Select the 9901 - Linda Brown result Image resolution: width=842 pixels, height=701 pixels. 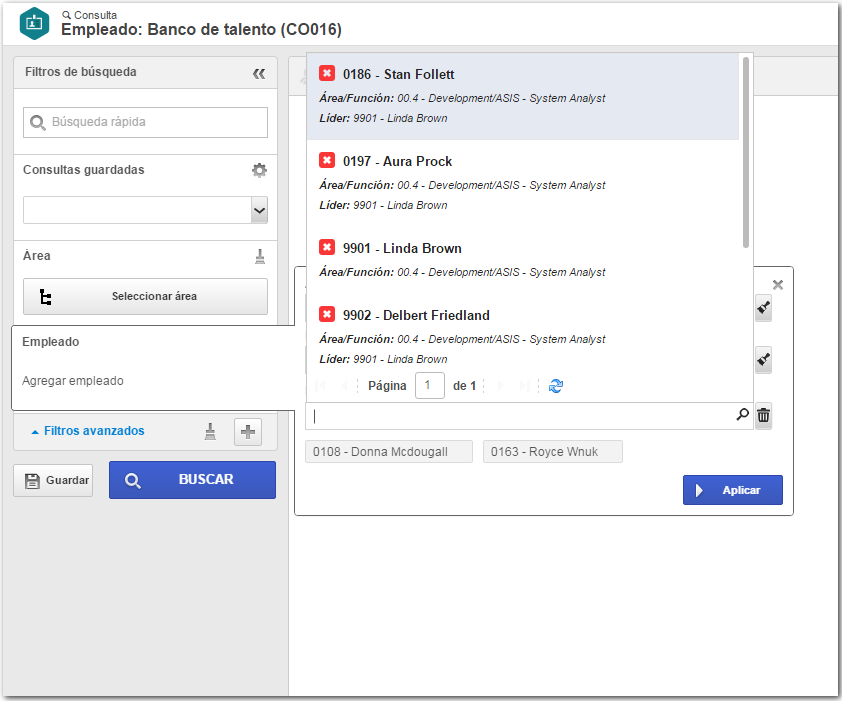point(523,260)
